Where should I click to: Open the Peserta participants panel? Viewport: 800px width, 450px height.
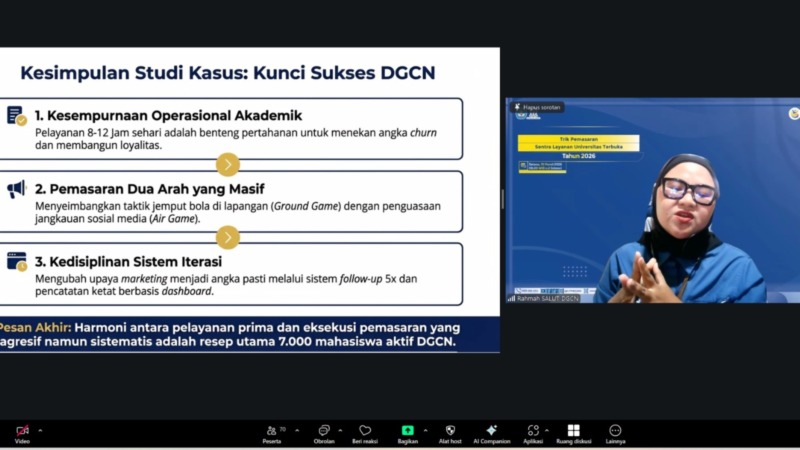(x=272, y=431)
